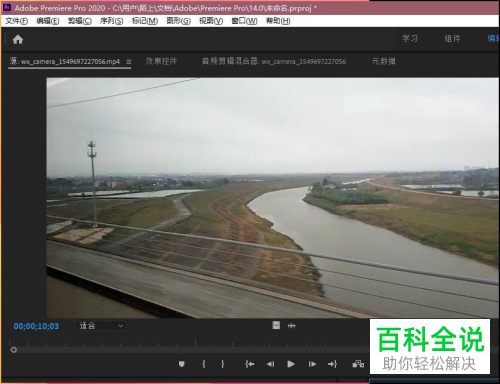Select the Source wx_camera mp4 tab

pyautogui.click(x=65, y=61)
